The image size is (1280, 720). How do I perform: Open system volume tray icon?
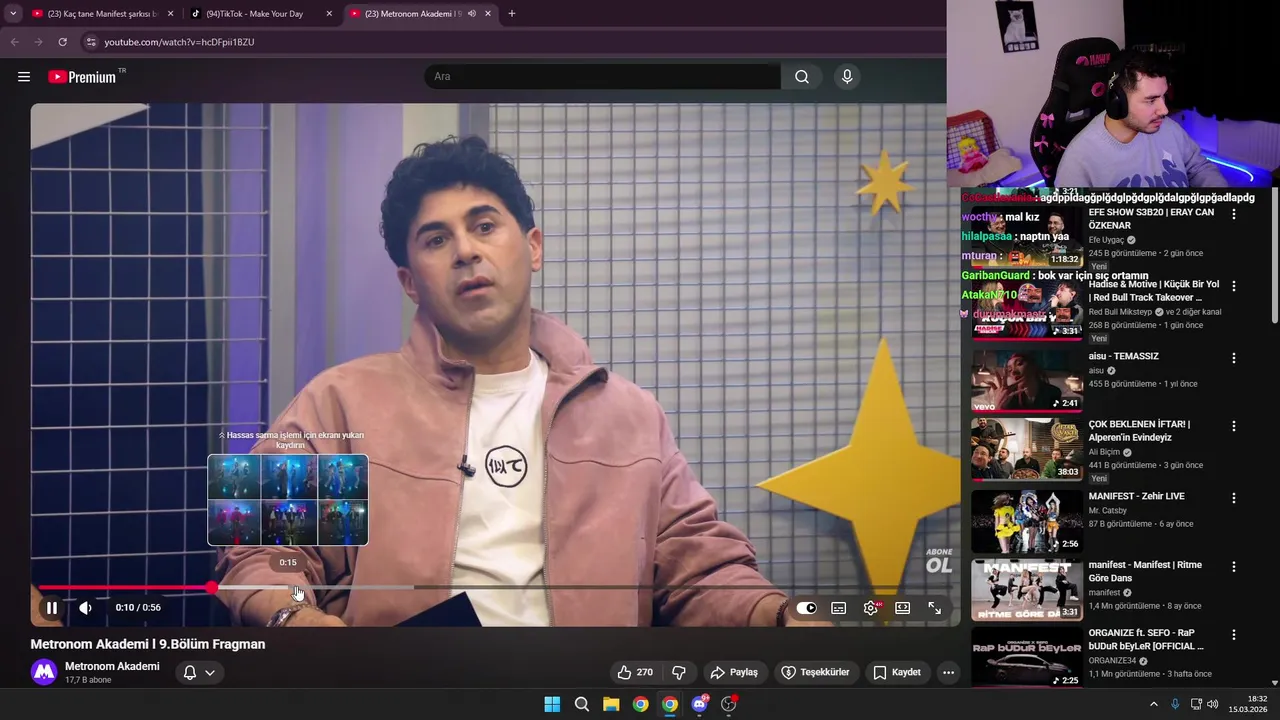pyautogui.click(x=1213, y=704)
